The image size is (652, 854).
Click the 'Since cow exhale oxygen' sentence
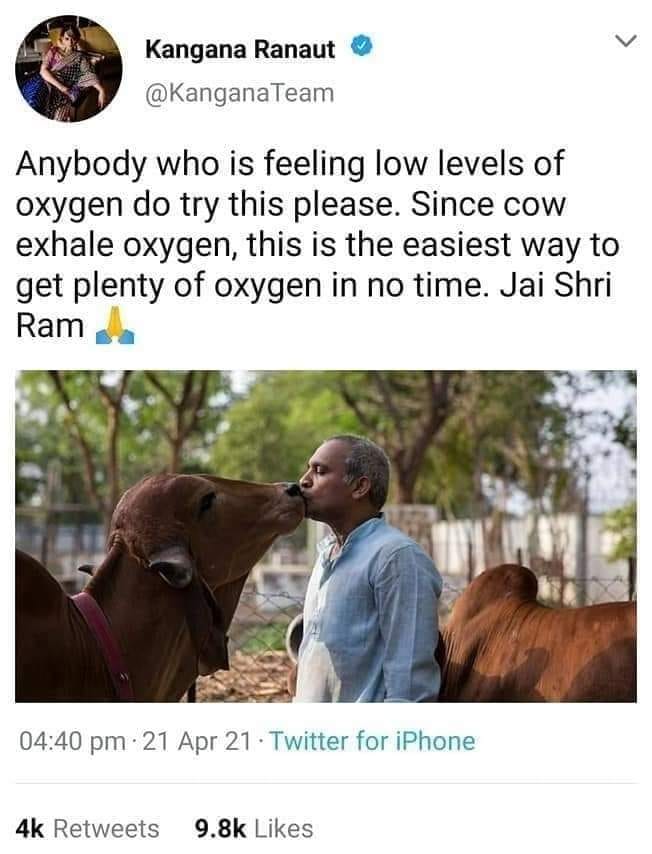pyautogui.click(x=317, y=245)
